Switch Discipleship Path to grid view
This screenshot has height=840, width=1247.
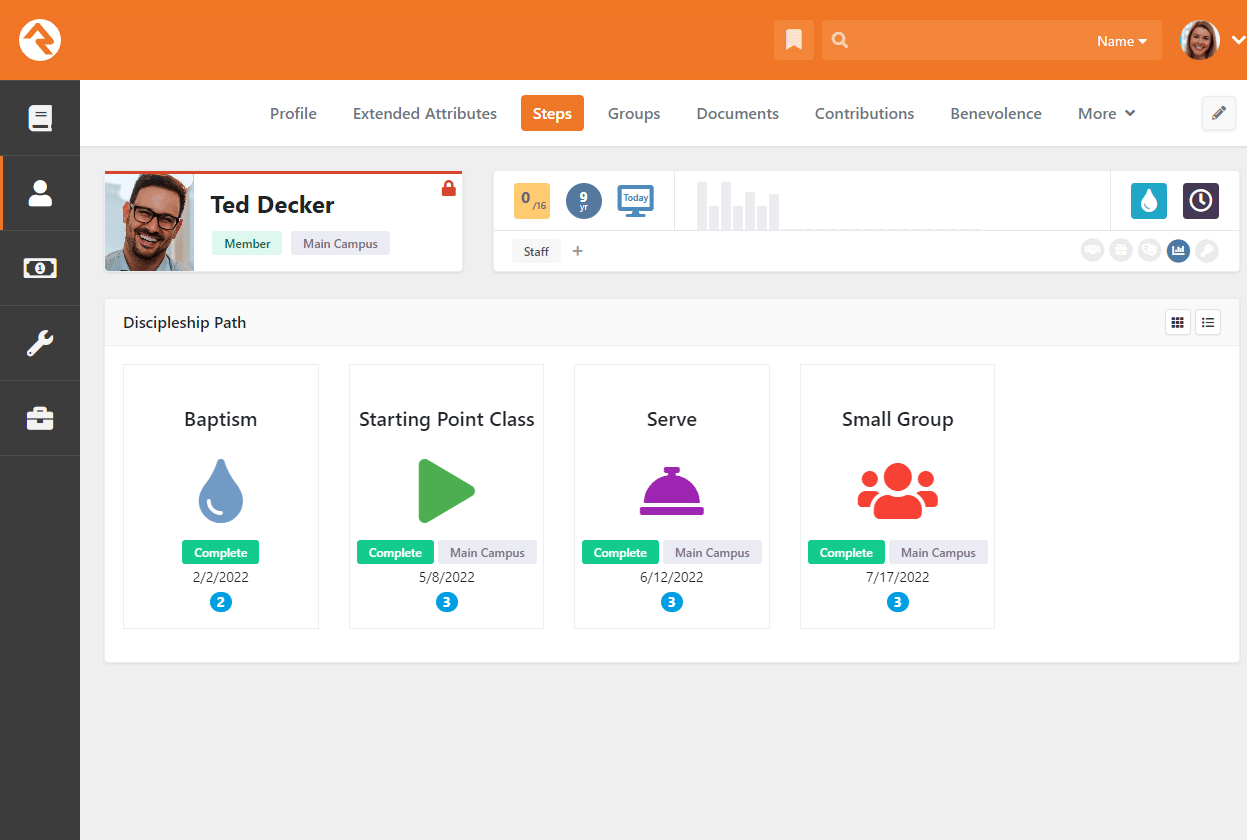[x=1178, y=322]
